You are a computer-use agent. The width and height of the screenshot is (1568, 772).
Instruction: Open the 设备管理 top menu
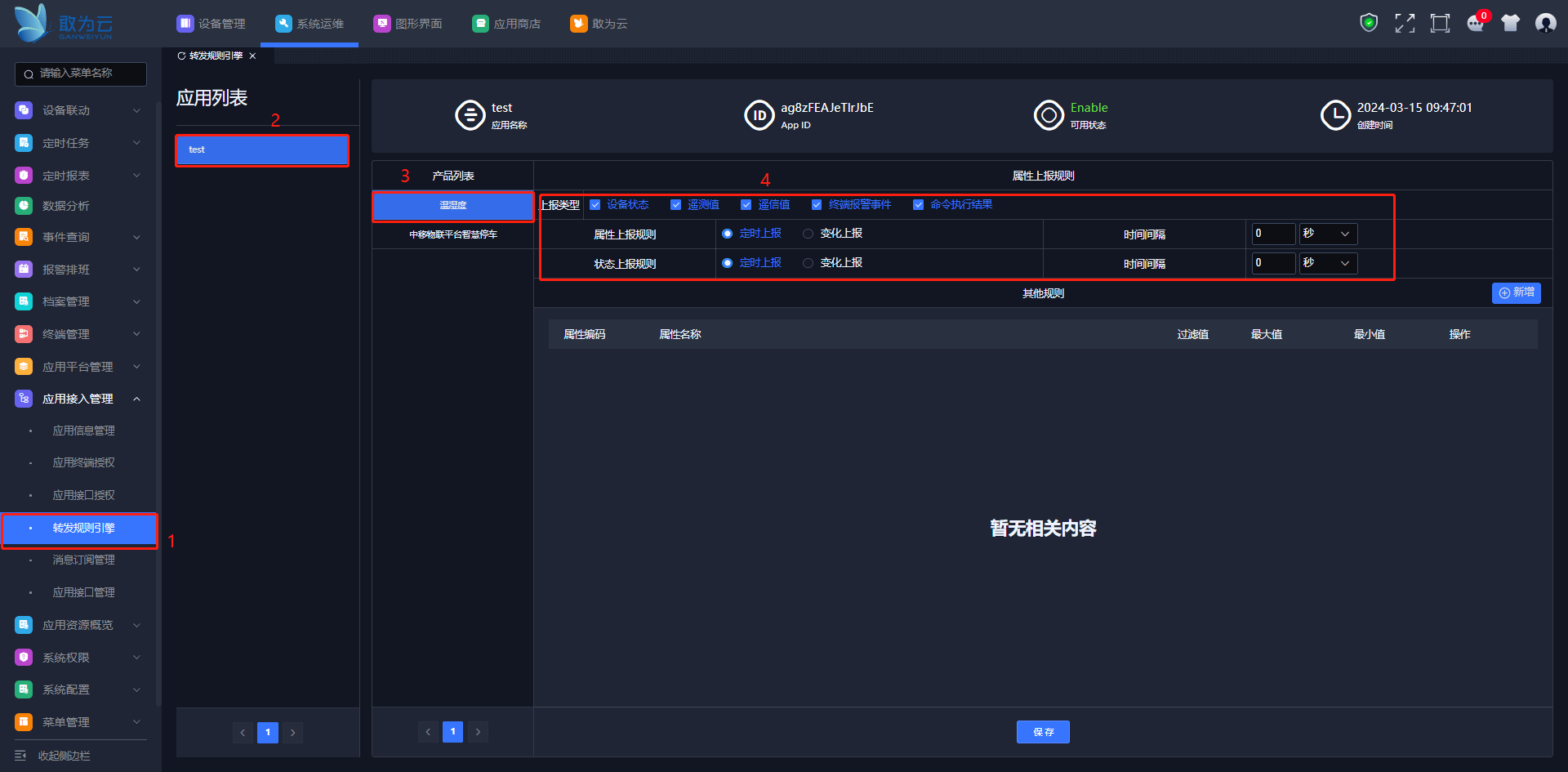tap(211, 24)
